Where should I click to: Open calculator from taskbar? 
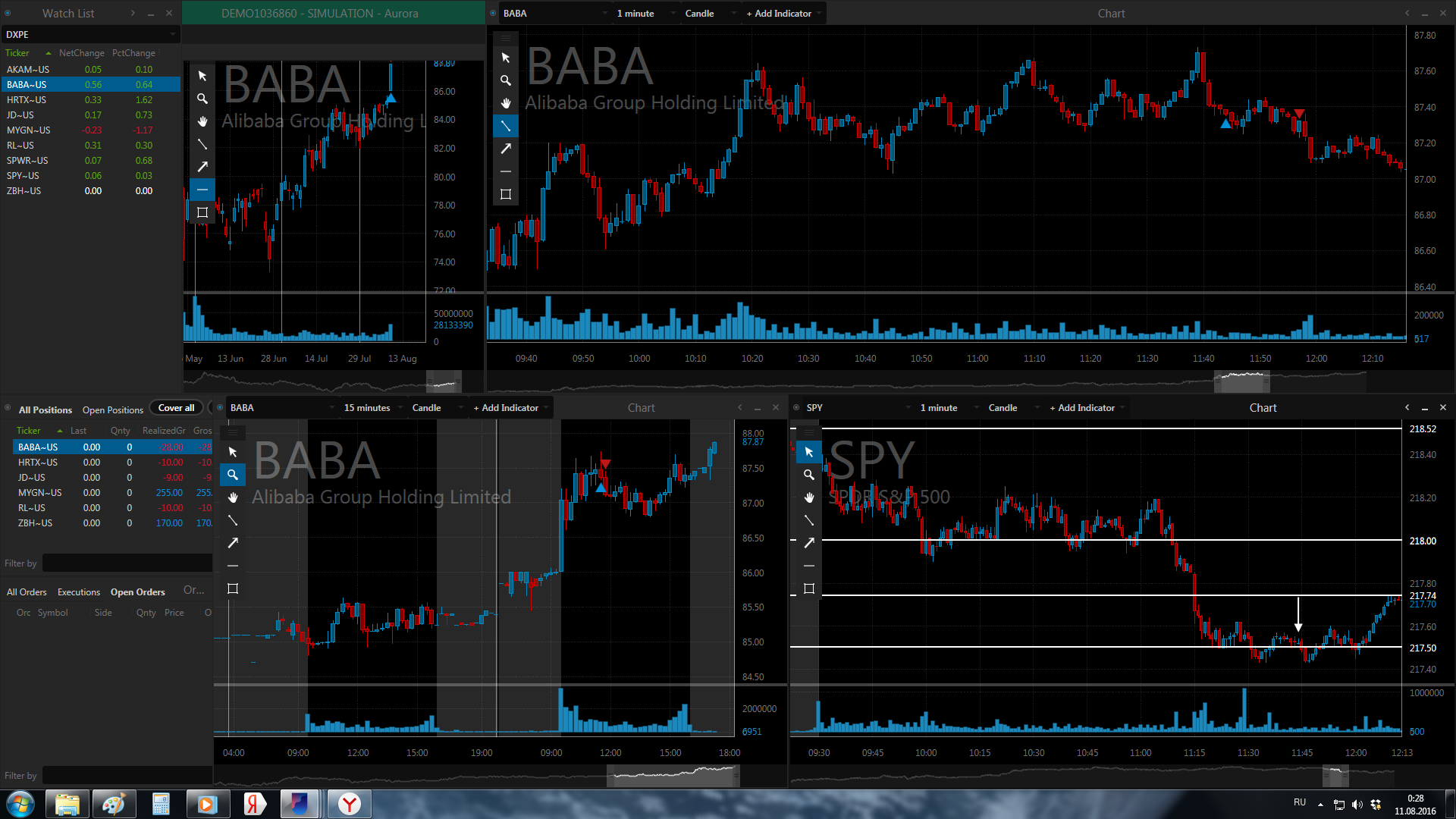(x=161, y=804)
